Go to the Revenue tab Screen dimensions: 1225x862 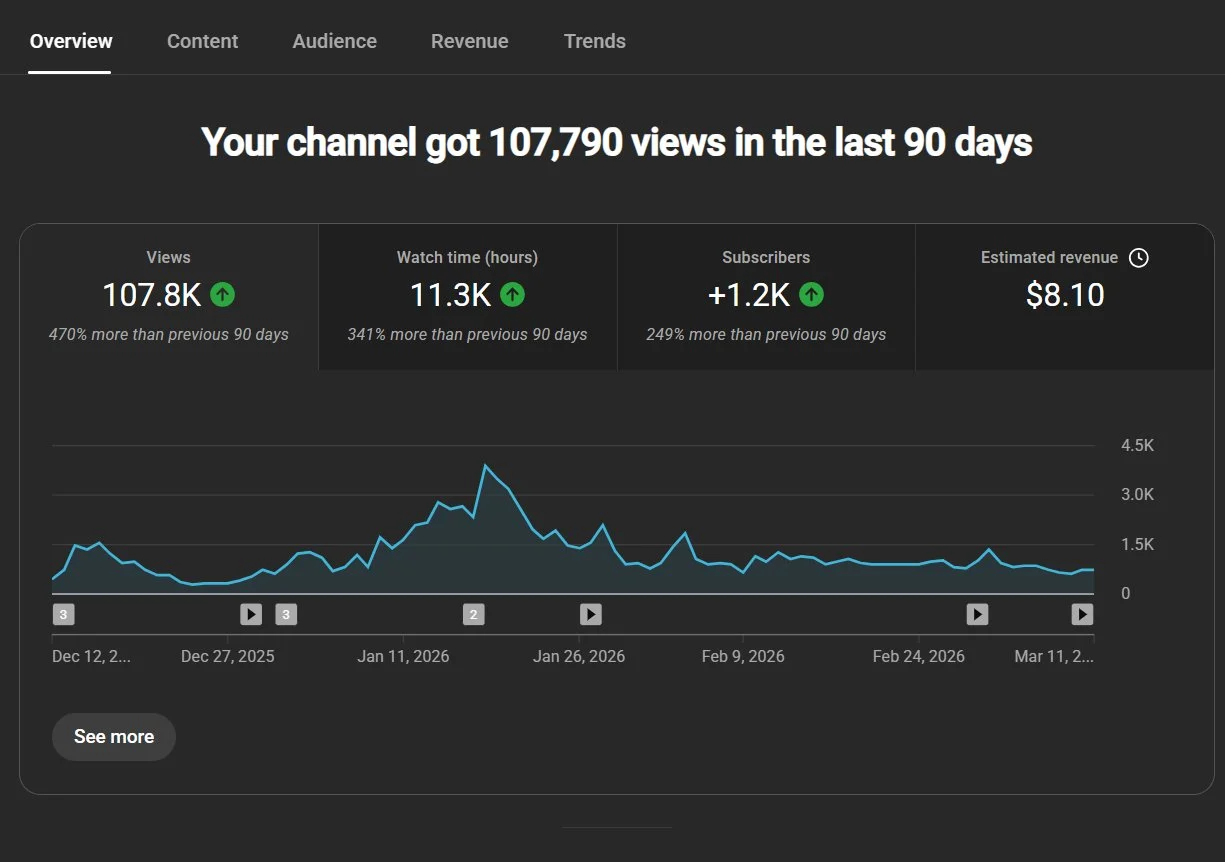click(469, 41)
